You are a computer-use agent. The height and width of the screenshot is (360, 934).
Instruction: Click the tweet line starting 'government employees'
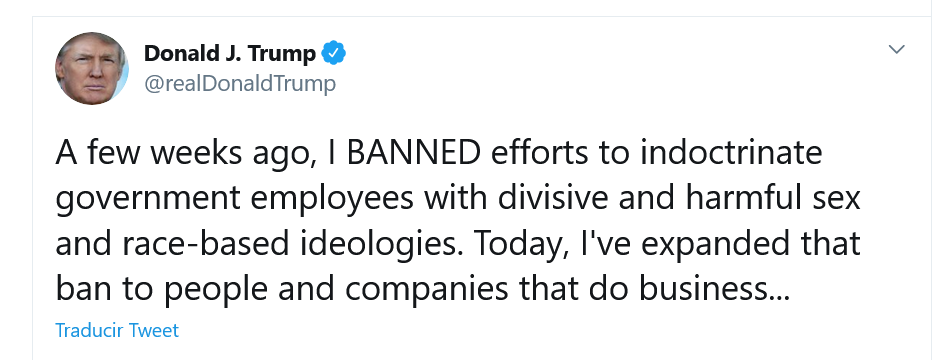click(458, 200)
